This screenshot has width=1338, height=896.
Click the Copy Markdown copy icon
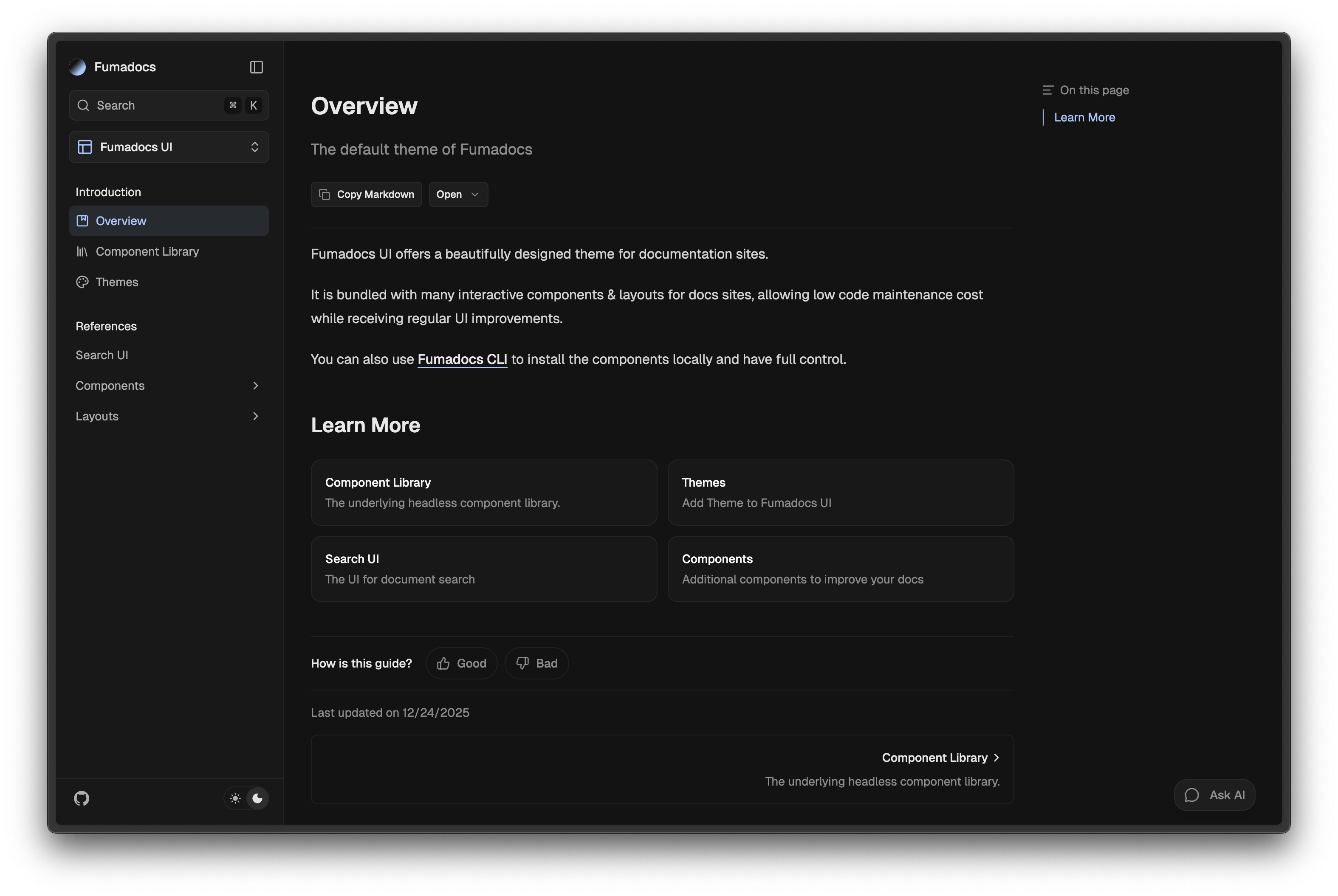324,194
